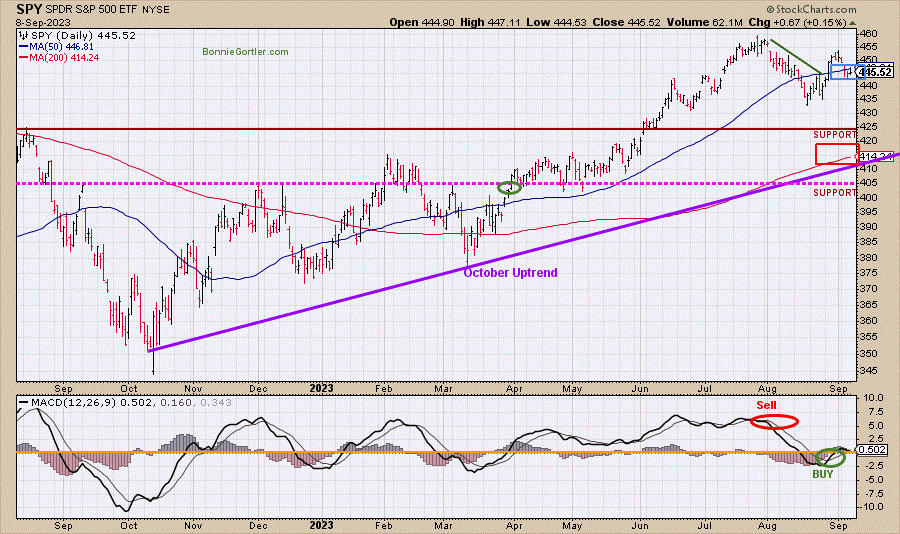Click the 'Volume 62.1M' value
900x534 pixels.
704,22
